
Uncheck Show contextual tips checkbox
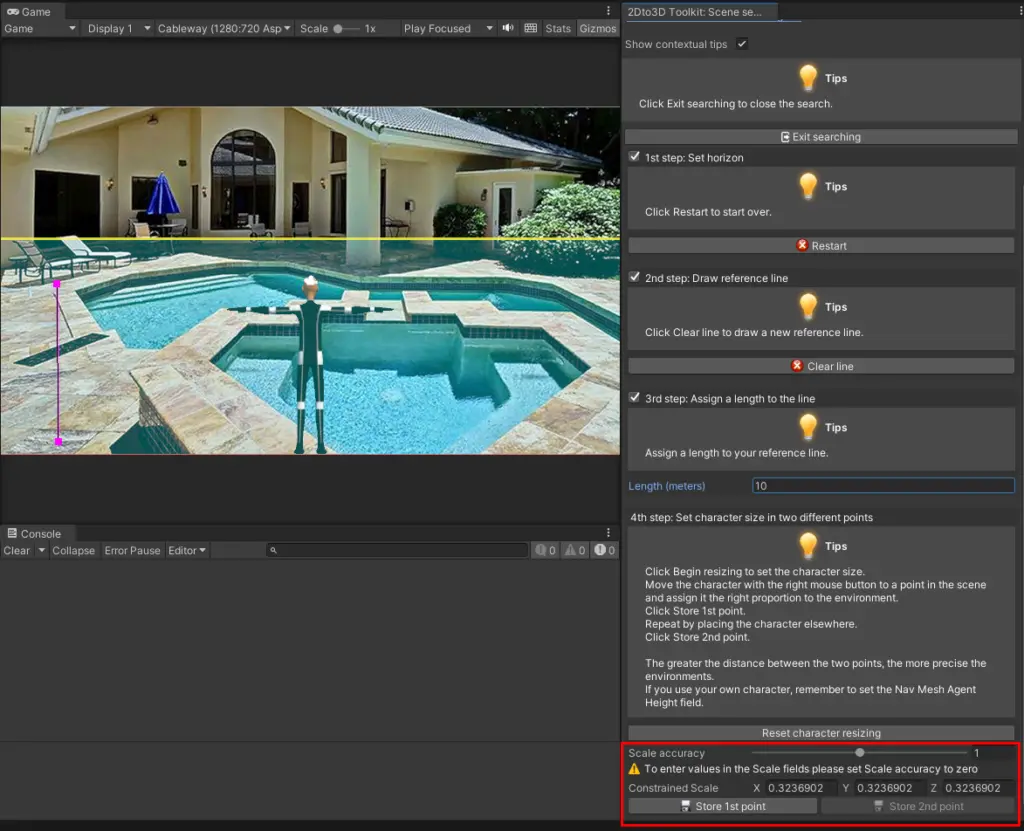click(x=741, y=44)
